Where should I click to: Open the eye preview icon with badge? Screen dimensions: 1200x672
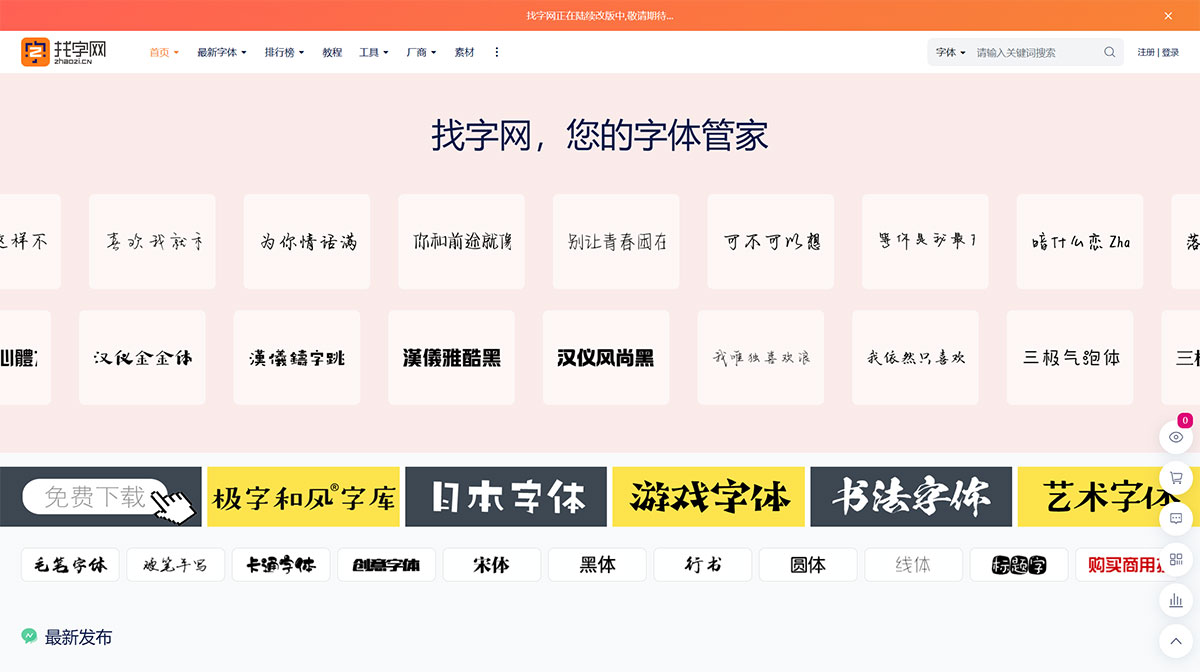tap(1176, 437)
